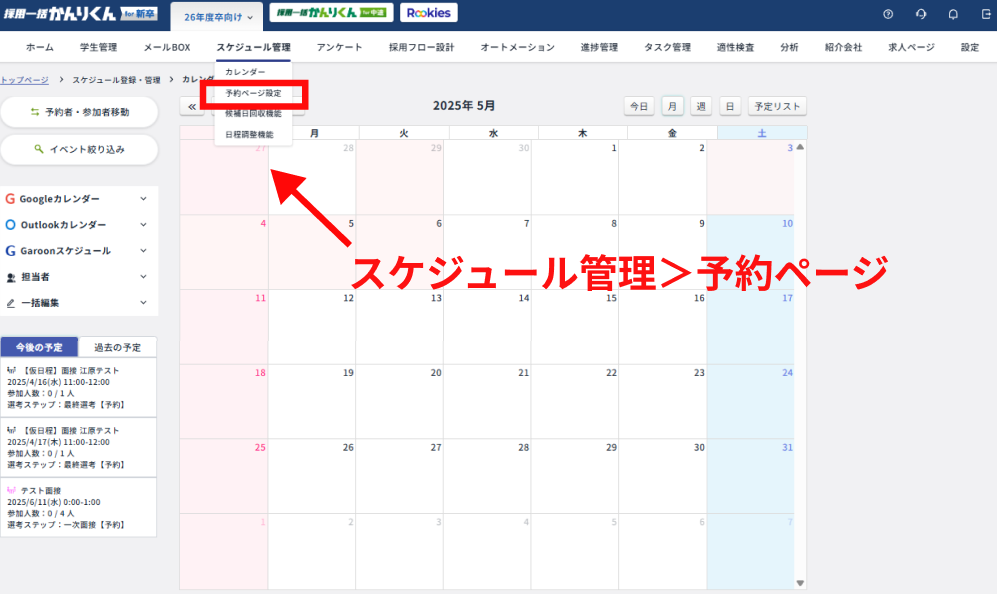Open support via the headset icon
This screenshot has width=997, height=594.
(x=920, y=14)
